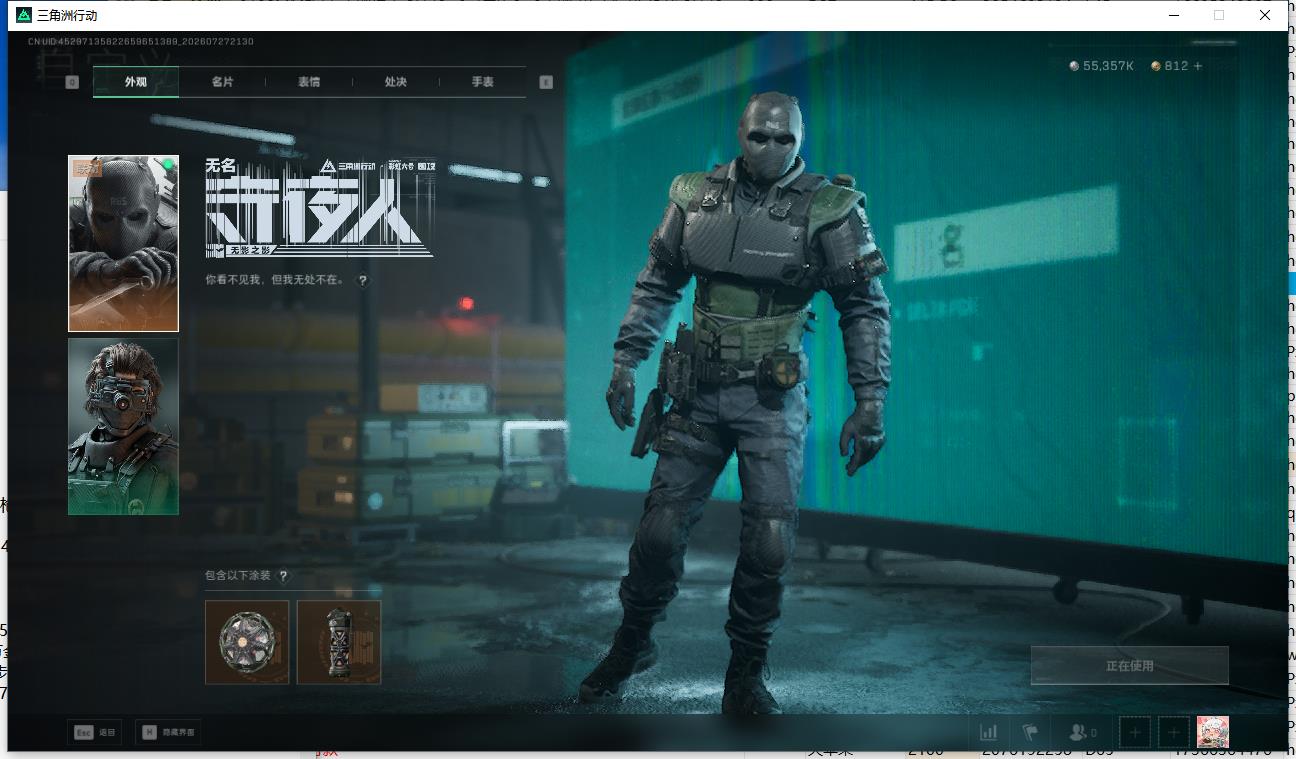Switch to the 名片 tab
This screenshot has width=1296, height=759.
(x=222, y=82)
